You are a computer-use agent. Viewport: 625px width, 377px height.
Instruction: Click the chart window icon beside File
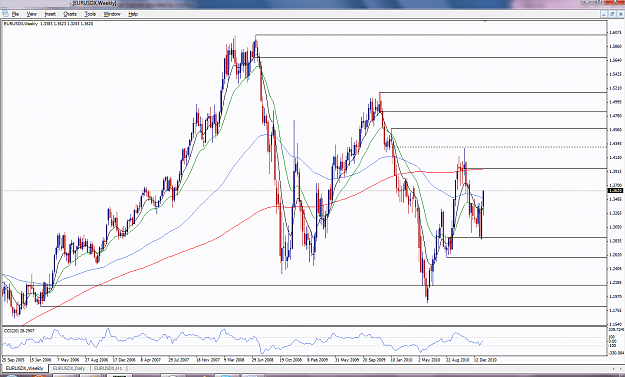[x=5, y=14]
